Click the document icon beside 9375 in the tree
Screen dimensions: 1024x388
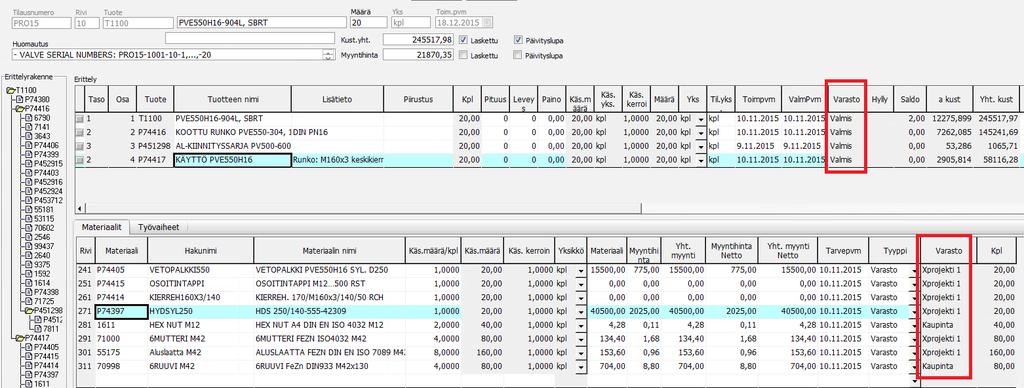(29, 265)
